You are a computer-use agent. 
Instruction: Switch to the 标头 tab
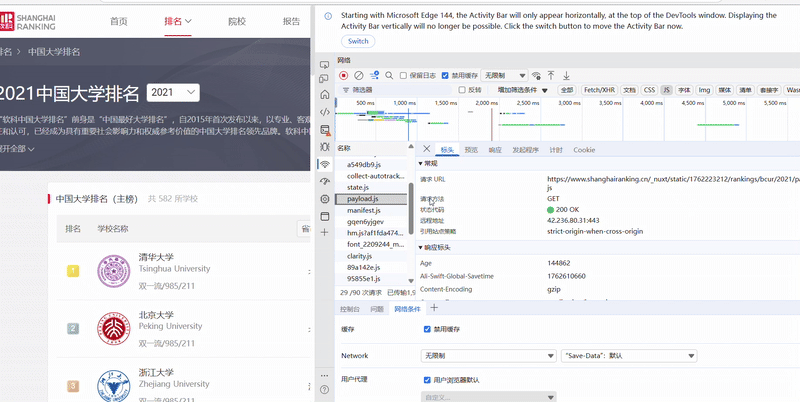447,150
